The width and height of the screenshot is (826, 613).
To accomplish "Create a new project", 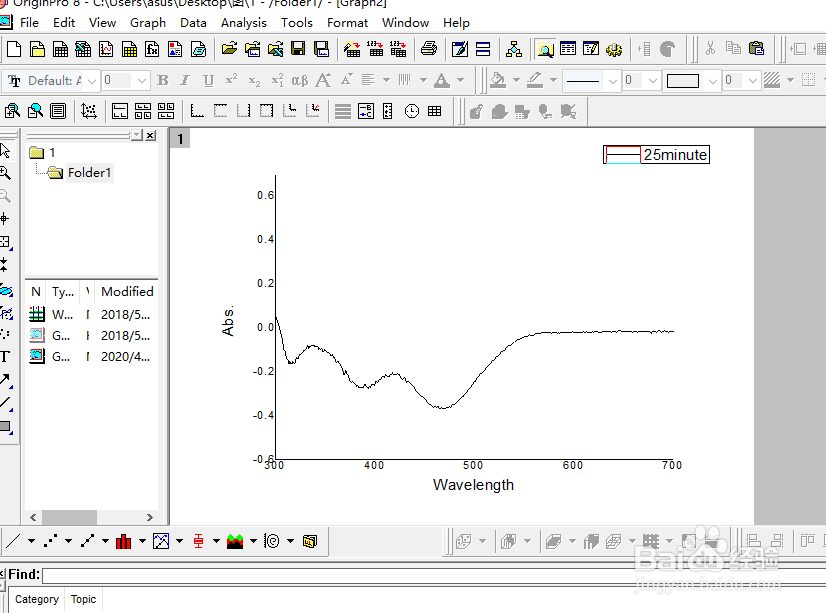I will pyautogui.click(x=14, y=50).
